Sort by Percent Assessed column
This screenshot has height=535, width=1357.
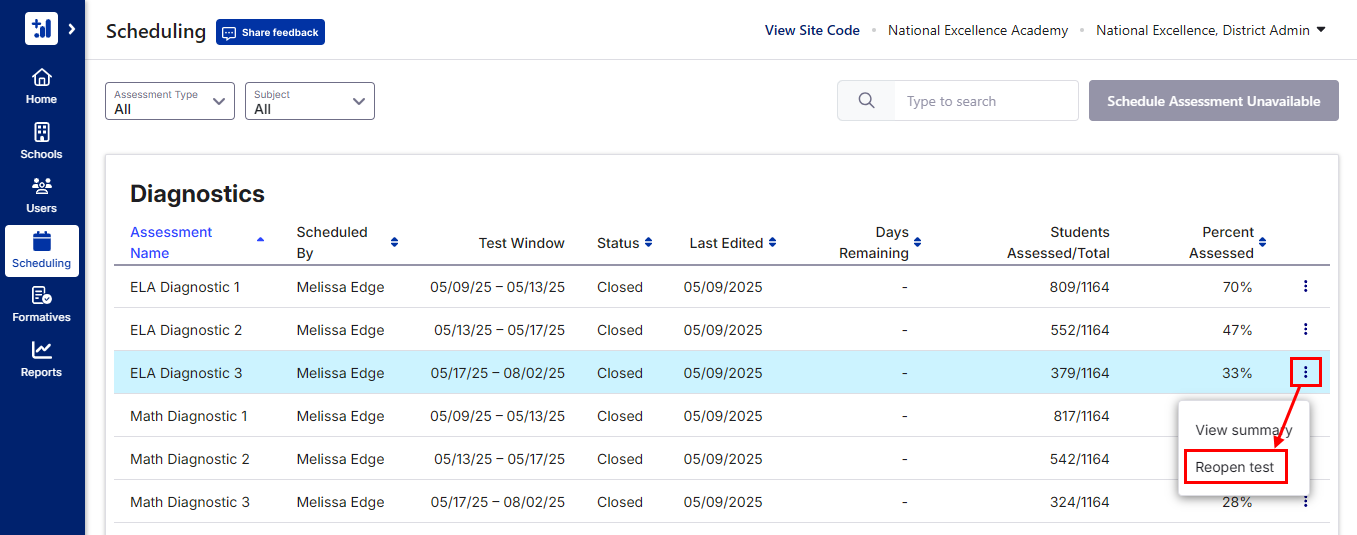[x=1227, y=242]
